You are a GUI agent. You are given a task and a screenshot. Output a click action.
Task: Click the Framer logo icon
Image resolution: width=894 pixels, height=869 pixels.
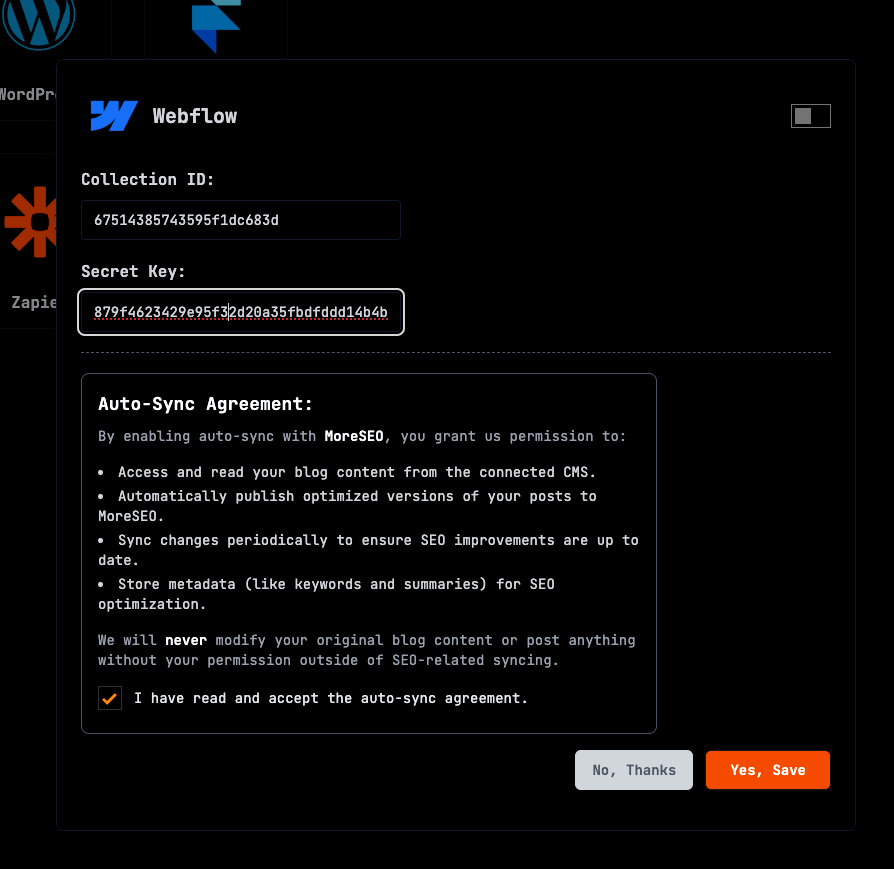point(216,25)
